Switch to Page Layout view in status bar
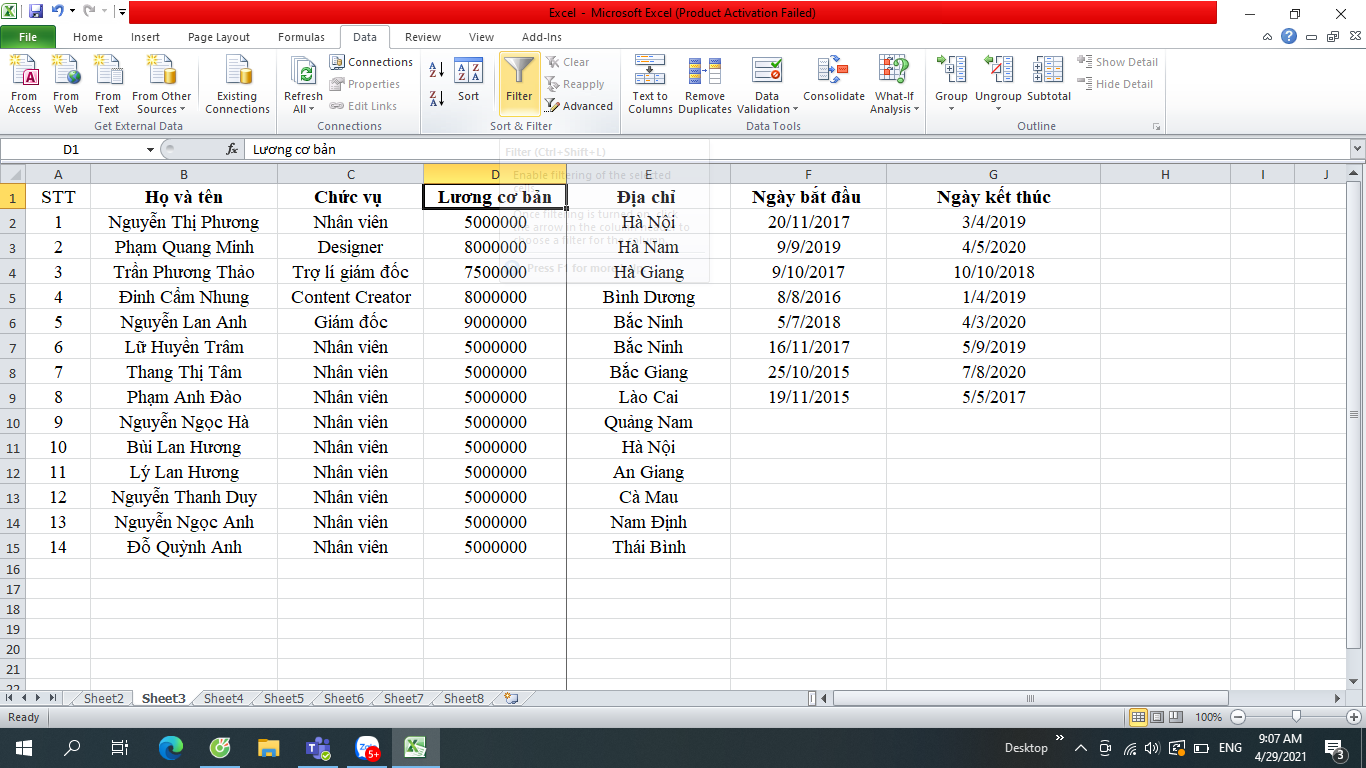Screen dimensions: 1366x768 1157,717
